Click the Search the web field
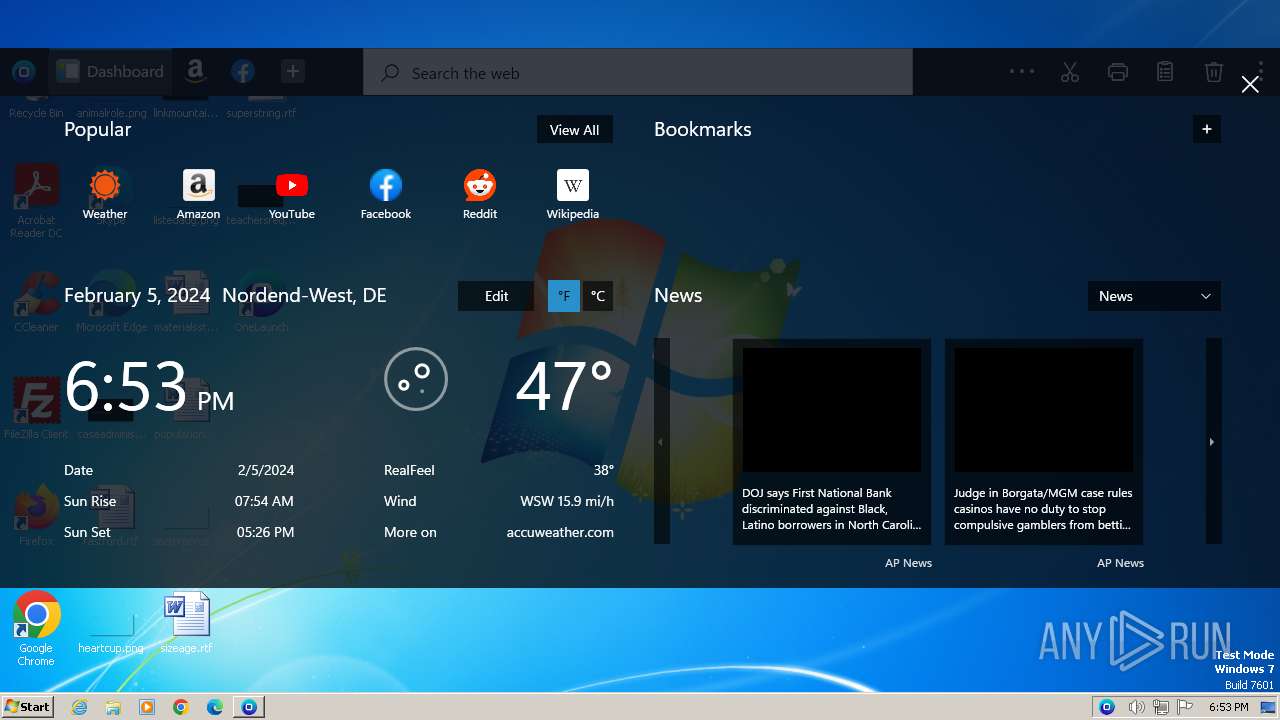The width and height of the screenshot is (1280, 720). pos(638,73)
